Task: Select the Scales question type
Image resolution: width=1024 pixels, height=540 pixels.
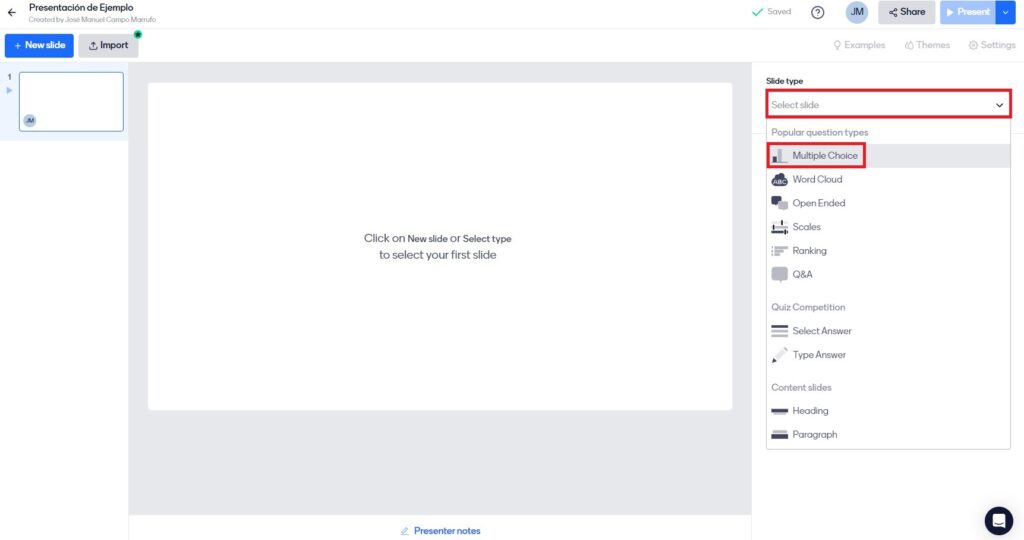Action: click(x=806, y=227)
